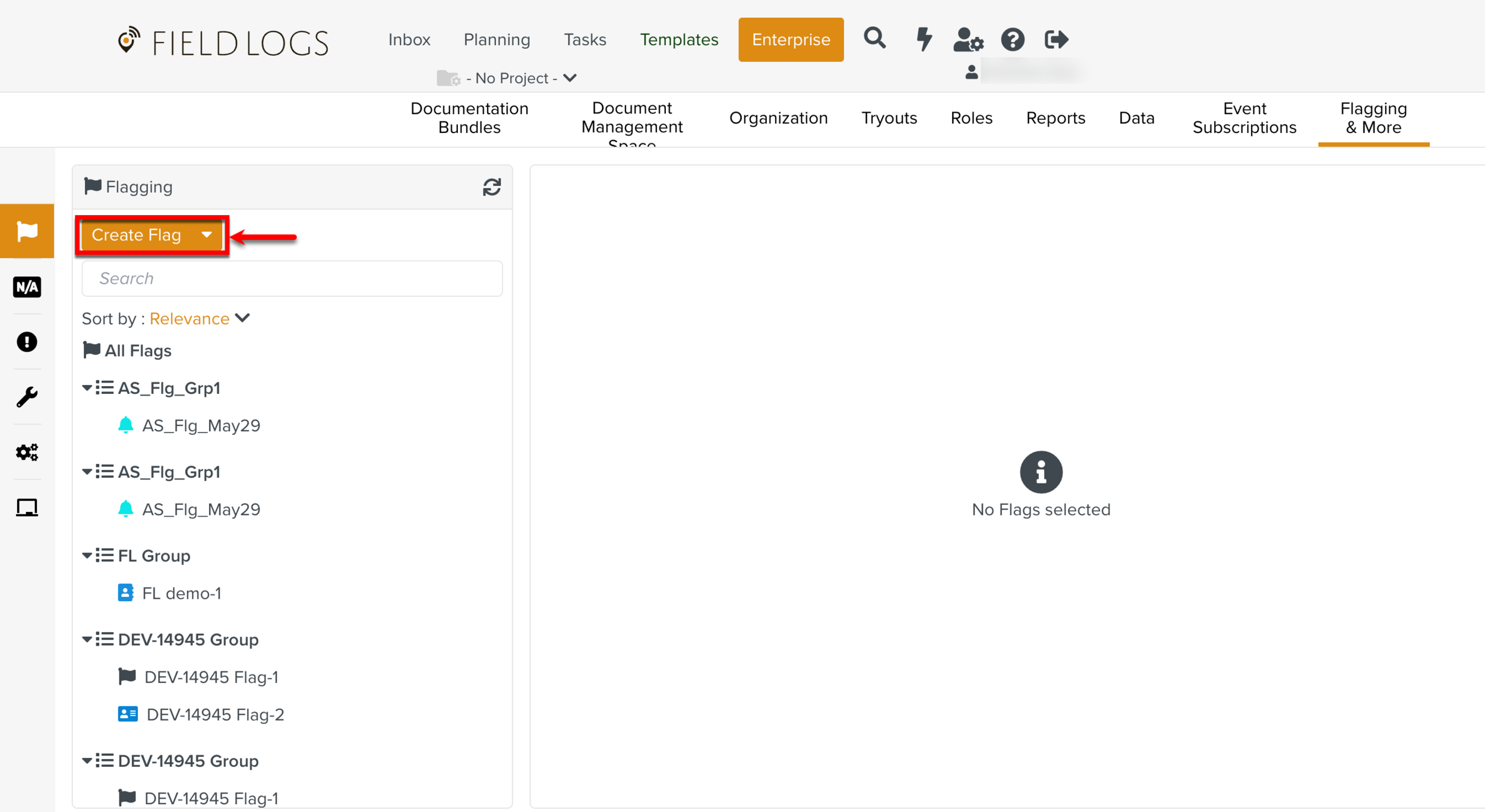Viewport: 1485px width, 812px height.
Task: Collapse the FL Group tree node
Action: coord(87,555)
